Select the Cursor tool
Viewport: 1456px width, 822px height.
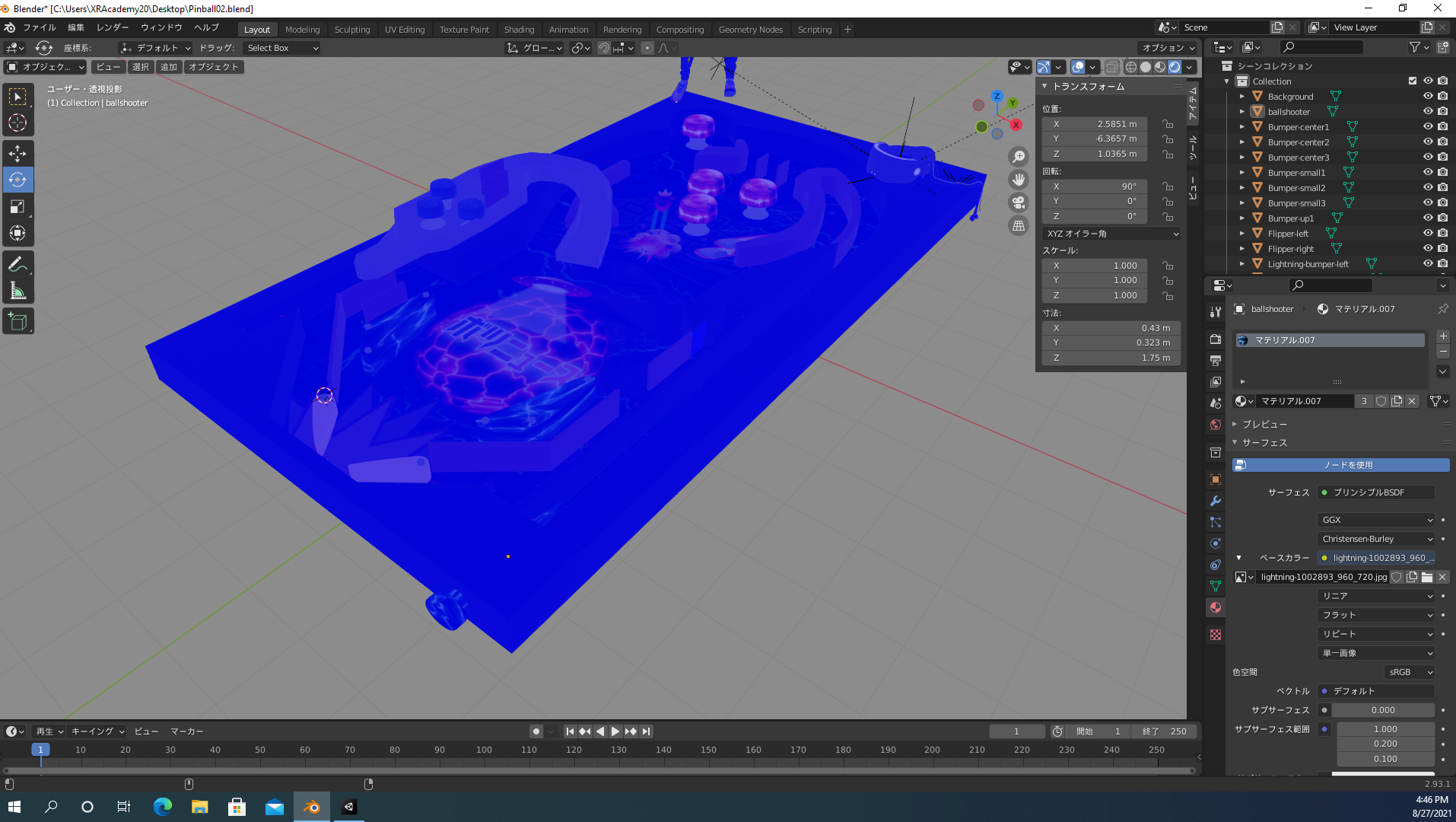click(x=17, y=123)
